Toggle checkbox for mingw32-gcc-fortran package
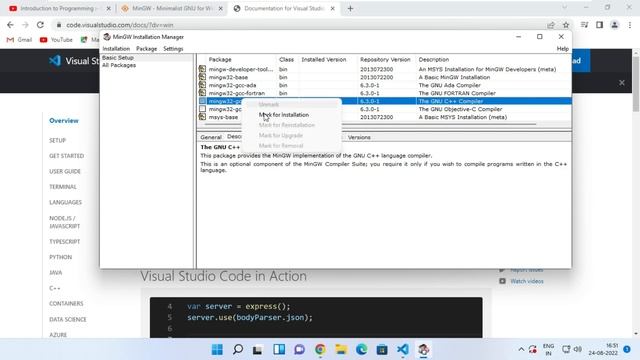 [202, 93]
